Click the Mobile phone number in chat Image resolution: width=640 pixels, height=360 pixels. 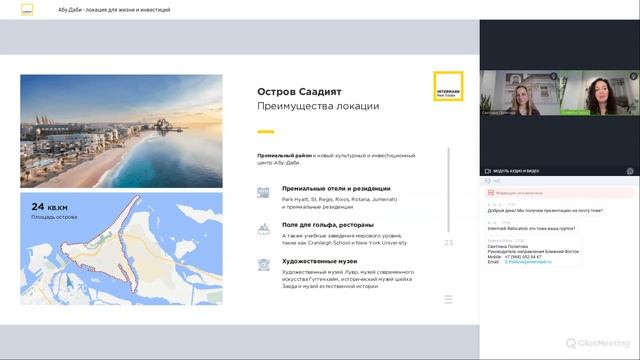click(x=523, y=257)
